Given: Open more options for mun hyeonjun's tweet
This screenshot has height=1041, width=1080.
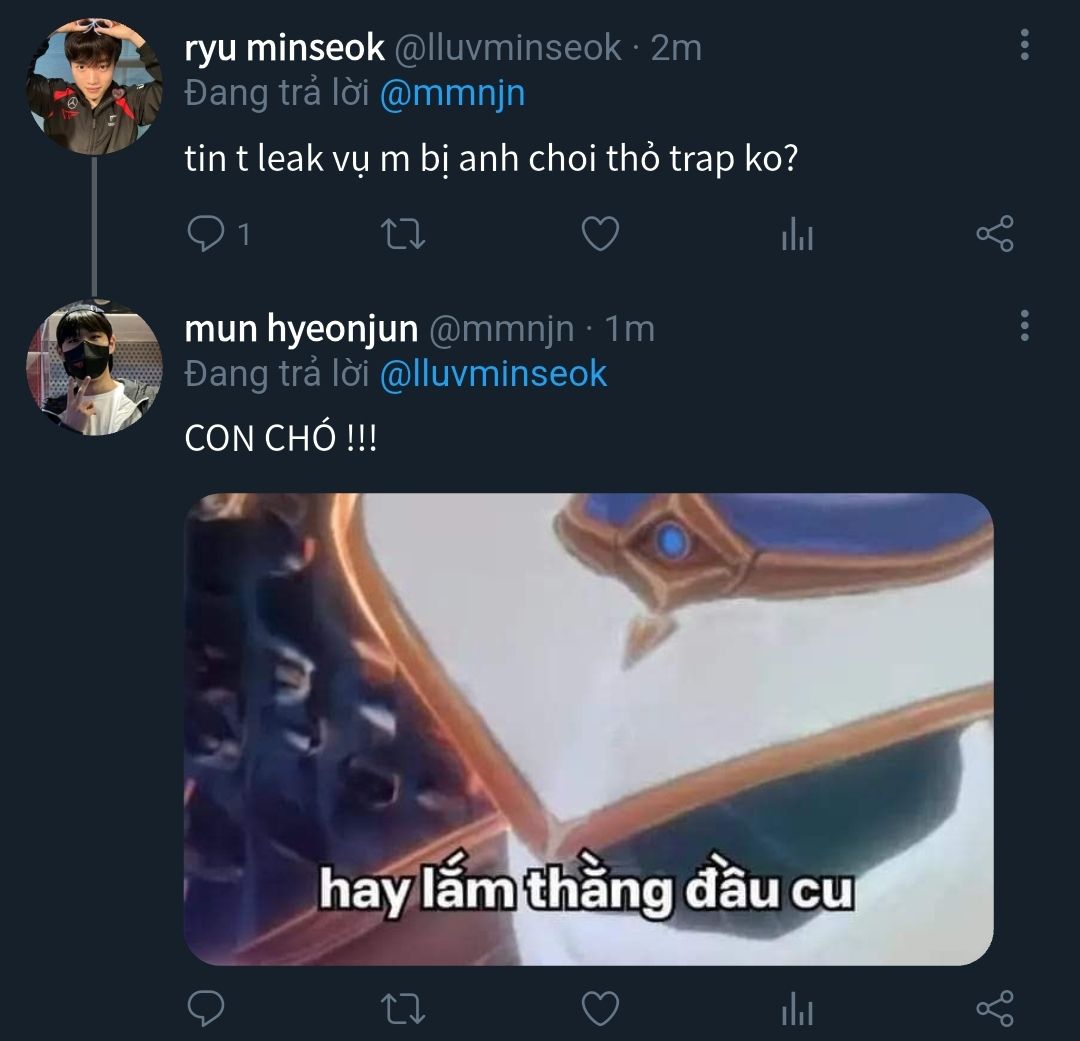Looking at the screenshot, I should (x=1024, y=326).
